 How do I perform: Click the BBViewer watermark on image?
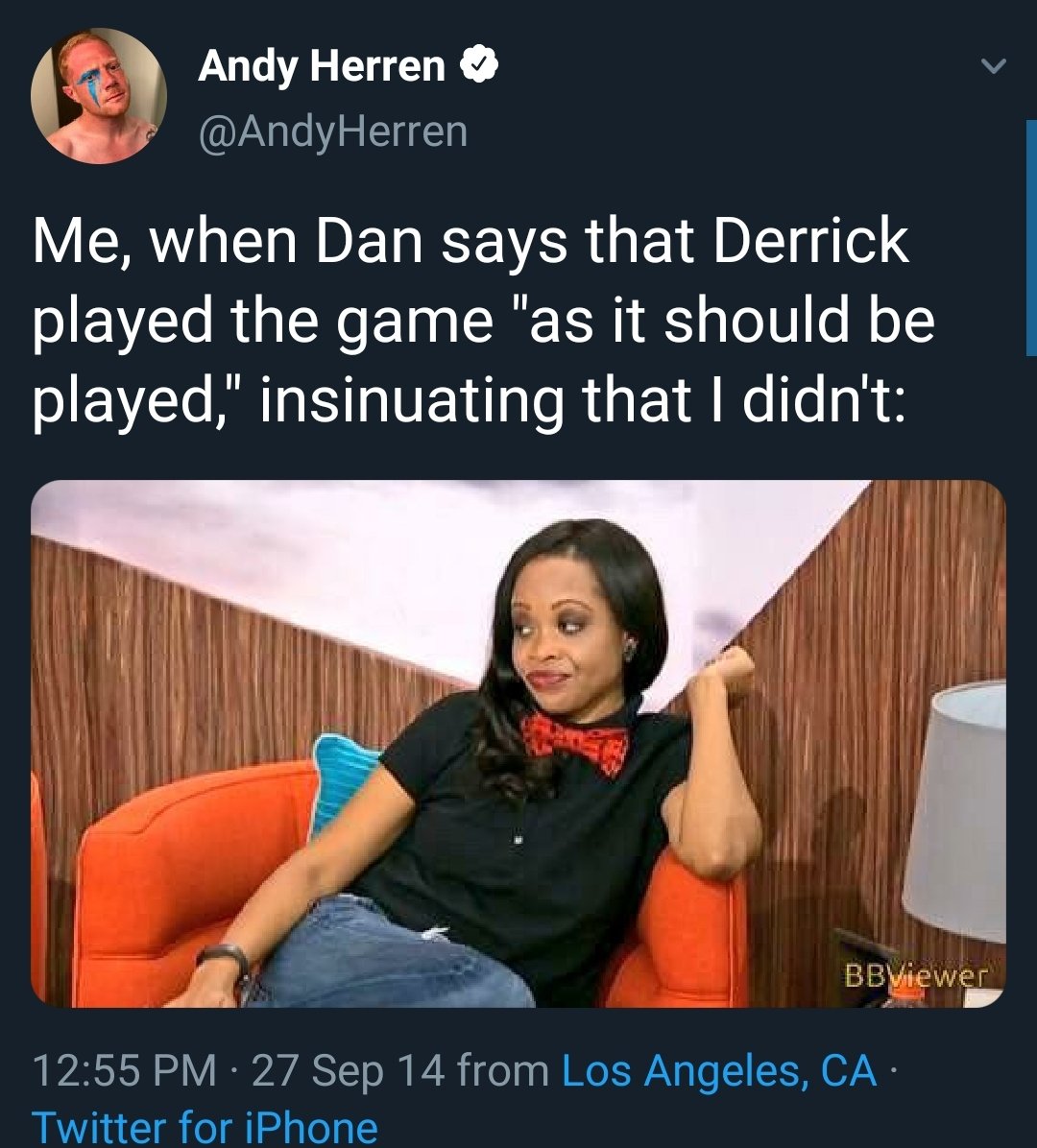(915, 975)
